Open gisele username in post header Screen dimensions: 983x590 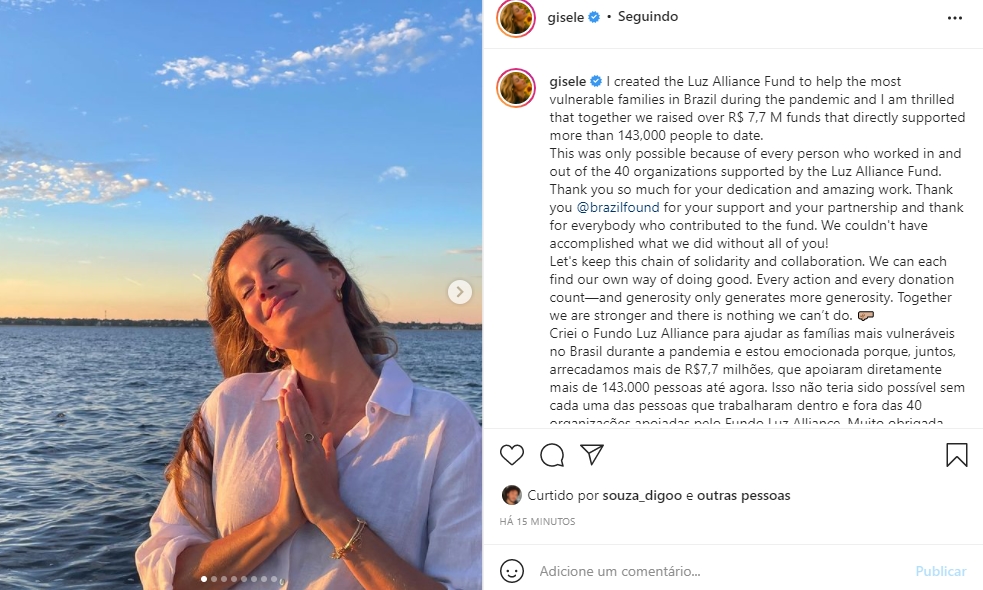(565, 18)
